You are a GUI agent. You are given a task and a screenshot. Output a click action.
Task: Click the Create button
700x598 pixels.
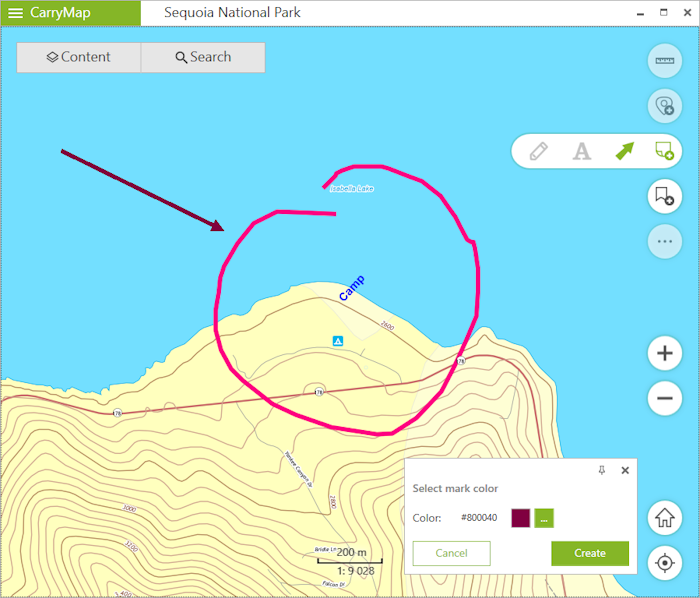[589, 553]
